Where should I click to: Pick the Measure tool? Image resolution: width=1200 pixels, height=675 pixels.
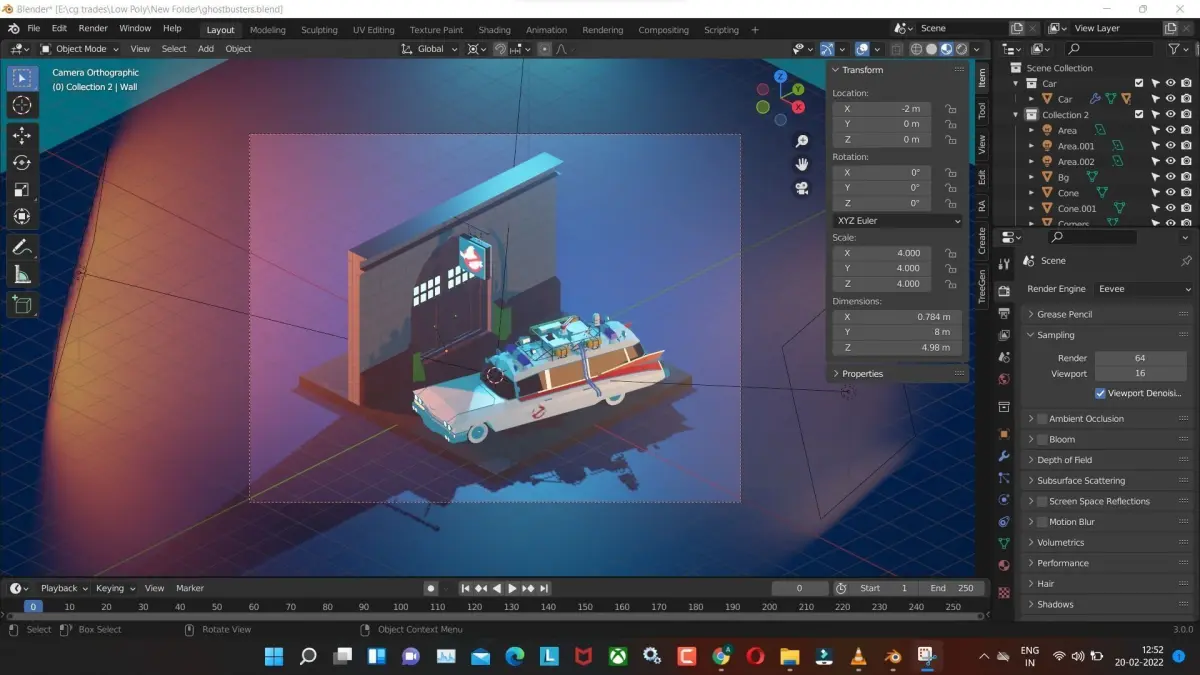pos(22,275)
